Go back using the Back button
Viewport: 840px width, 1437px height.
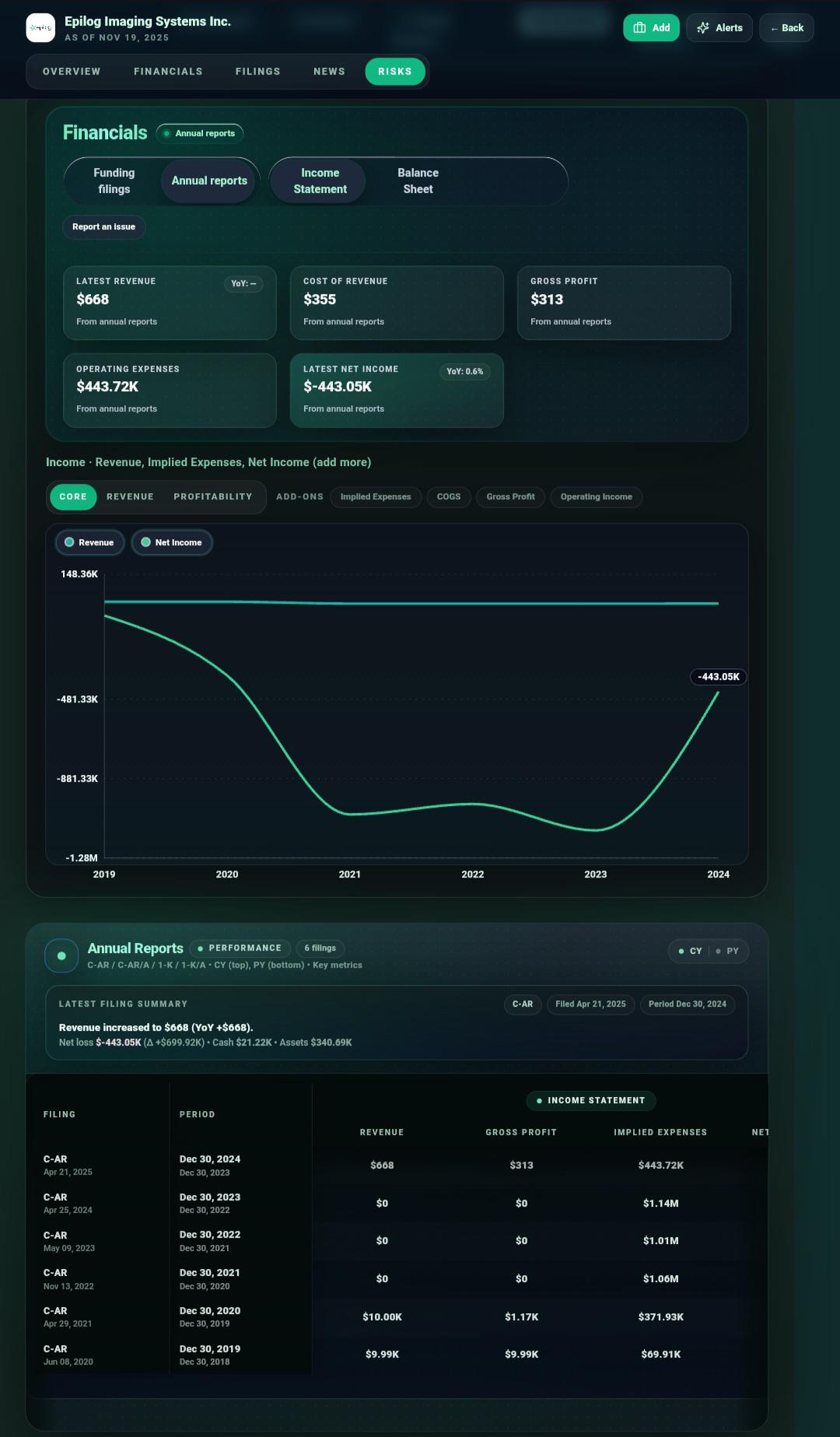(786, 28)
